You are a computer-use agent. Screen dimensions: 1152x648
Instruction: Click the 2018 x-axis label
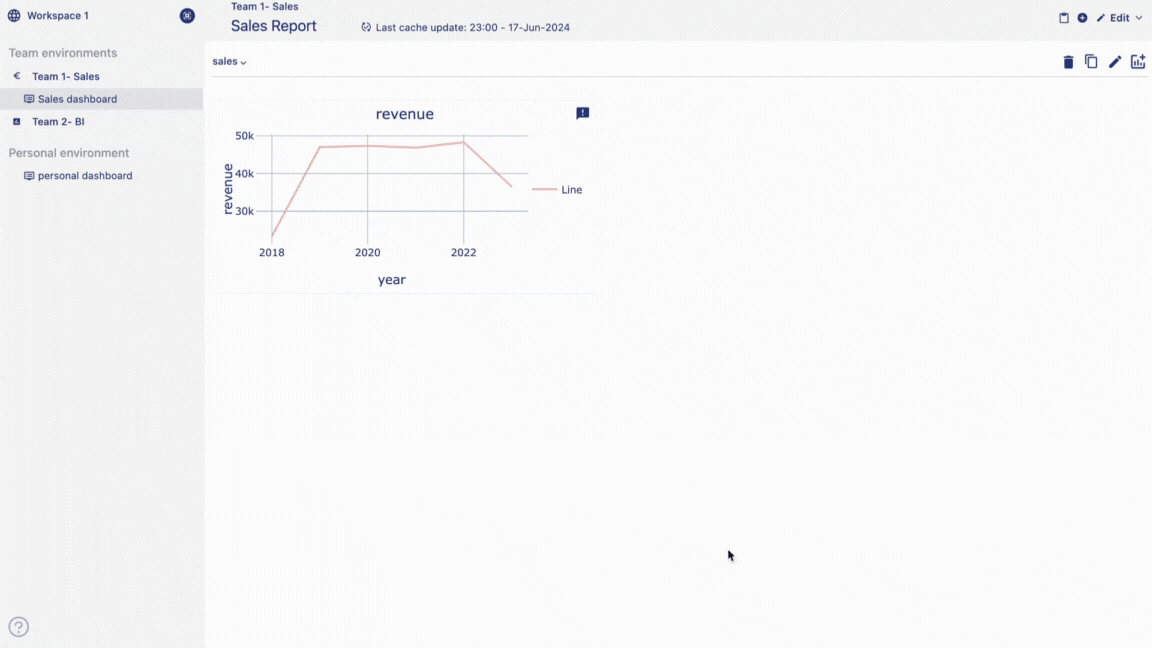pos(272,252)
